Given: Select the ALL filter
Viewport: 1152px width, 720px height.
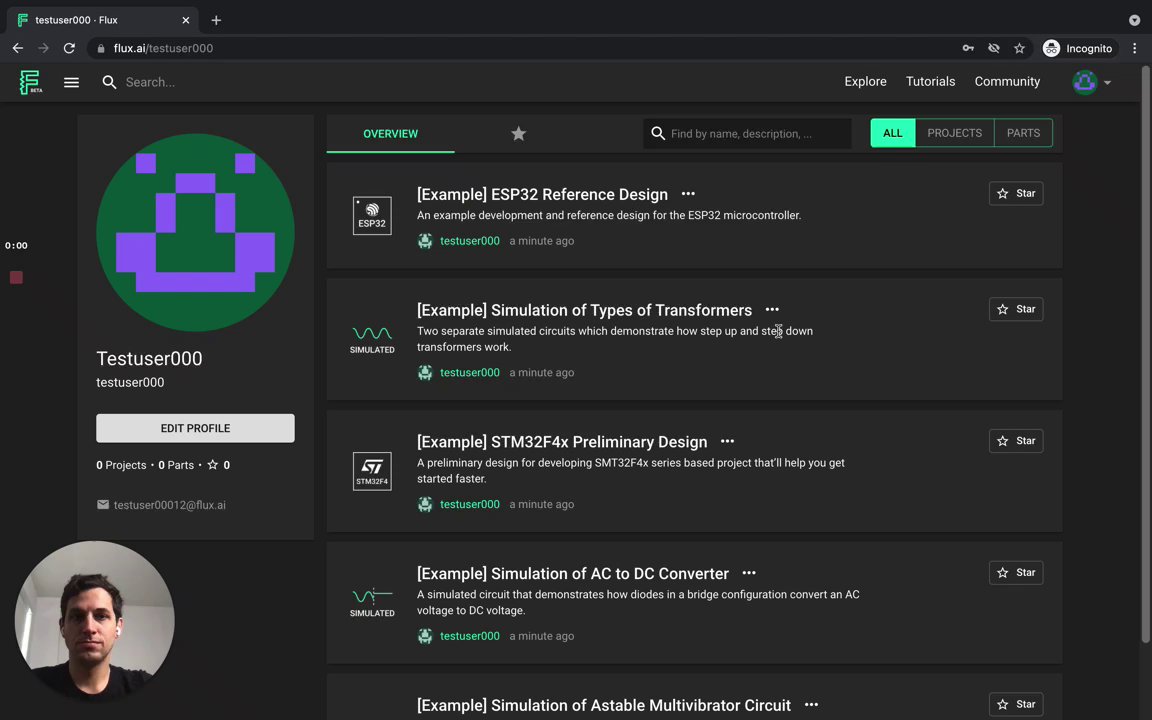Looking at the screenshot, I should [893, 133].
